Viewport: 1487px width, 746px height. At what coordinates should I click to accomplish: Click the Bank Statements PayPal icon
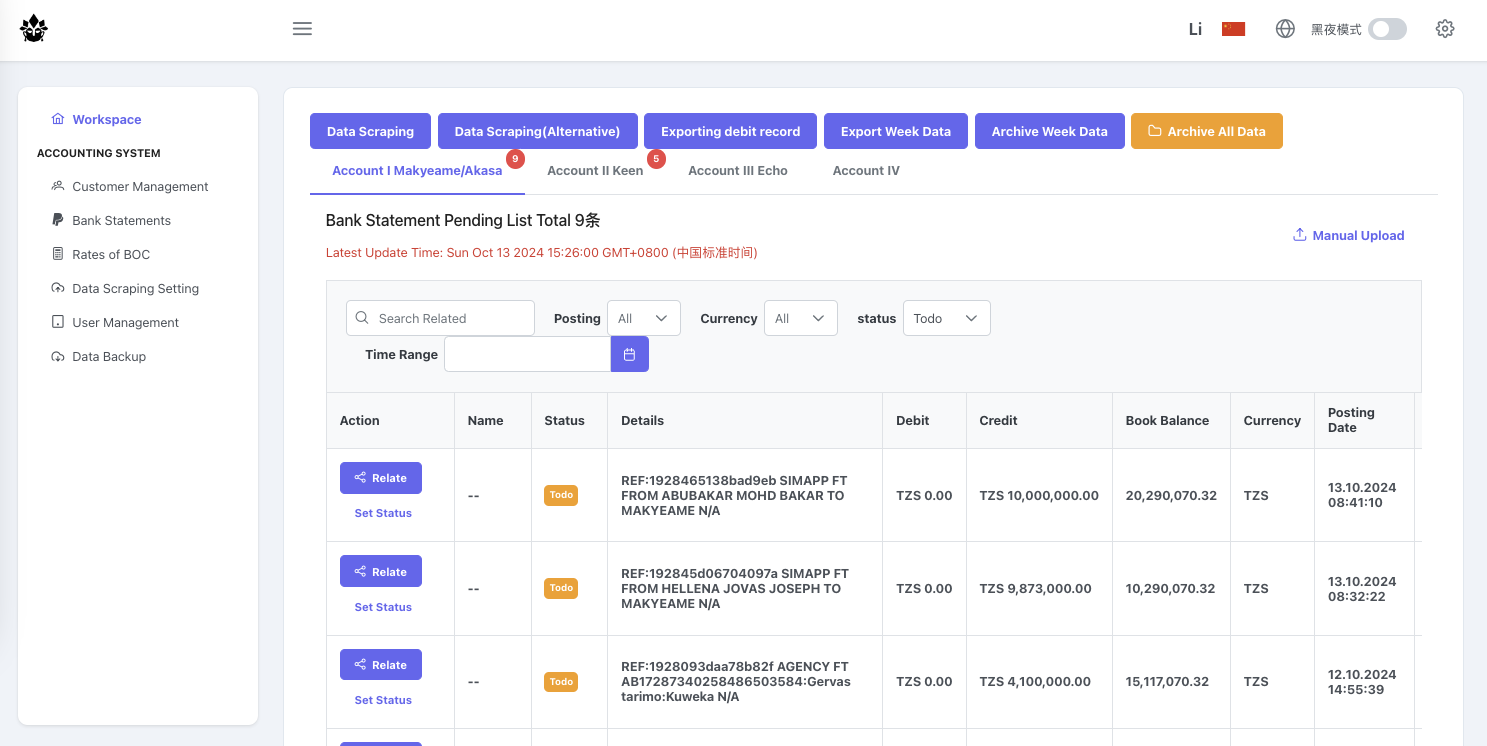click(58, 220)
